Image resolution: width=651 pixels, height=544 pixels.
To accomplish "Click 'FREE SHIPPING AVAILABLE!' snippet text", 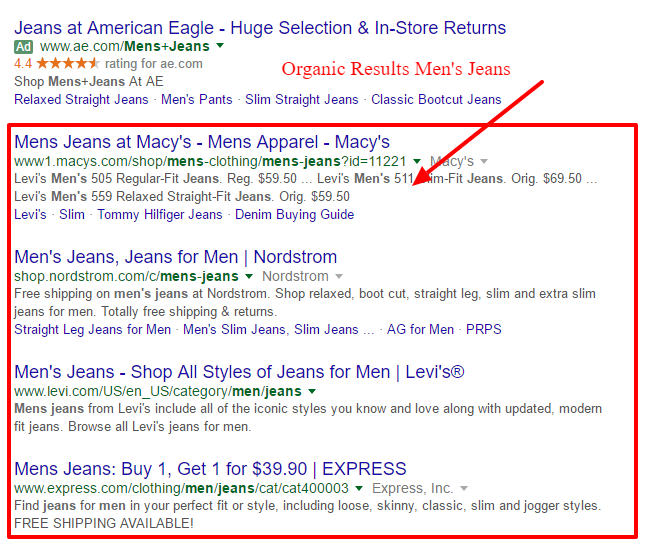I will (x=104, y=524).
